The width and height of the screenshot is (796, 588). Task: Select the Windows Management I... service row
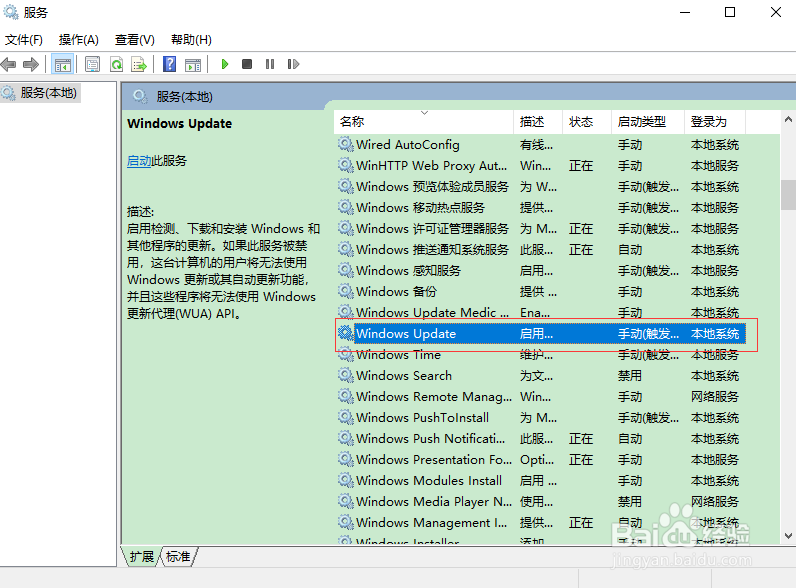pyautogui.click(x=540, y=522)
